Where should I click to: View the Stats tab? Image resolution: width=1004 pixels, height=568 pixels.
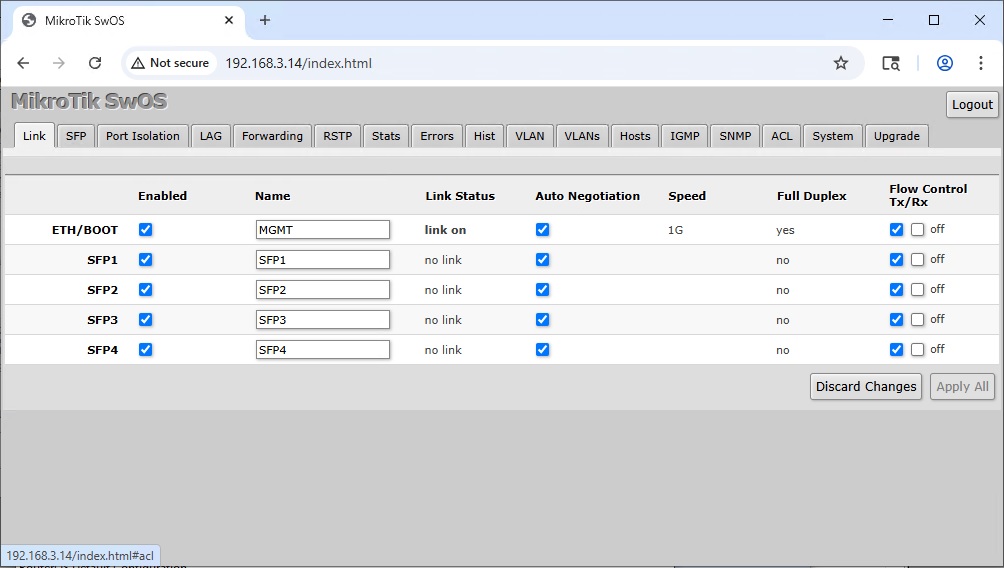pos(385,136)
